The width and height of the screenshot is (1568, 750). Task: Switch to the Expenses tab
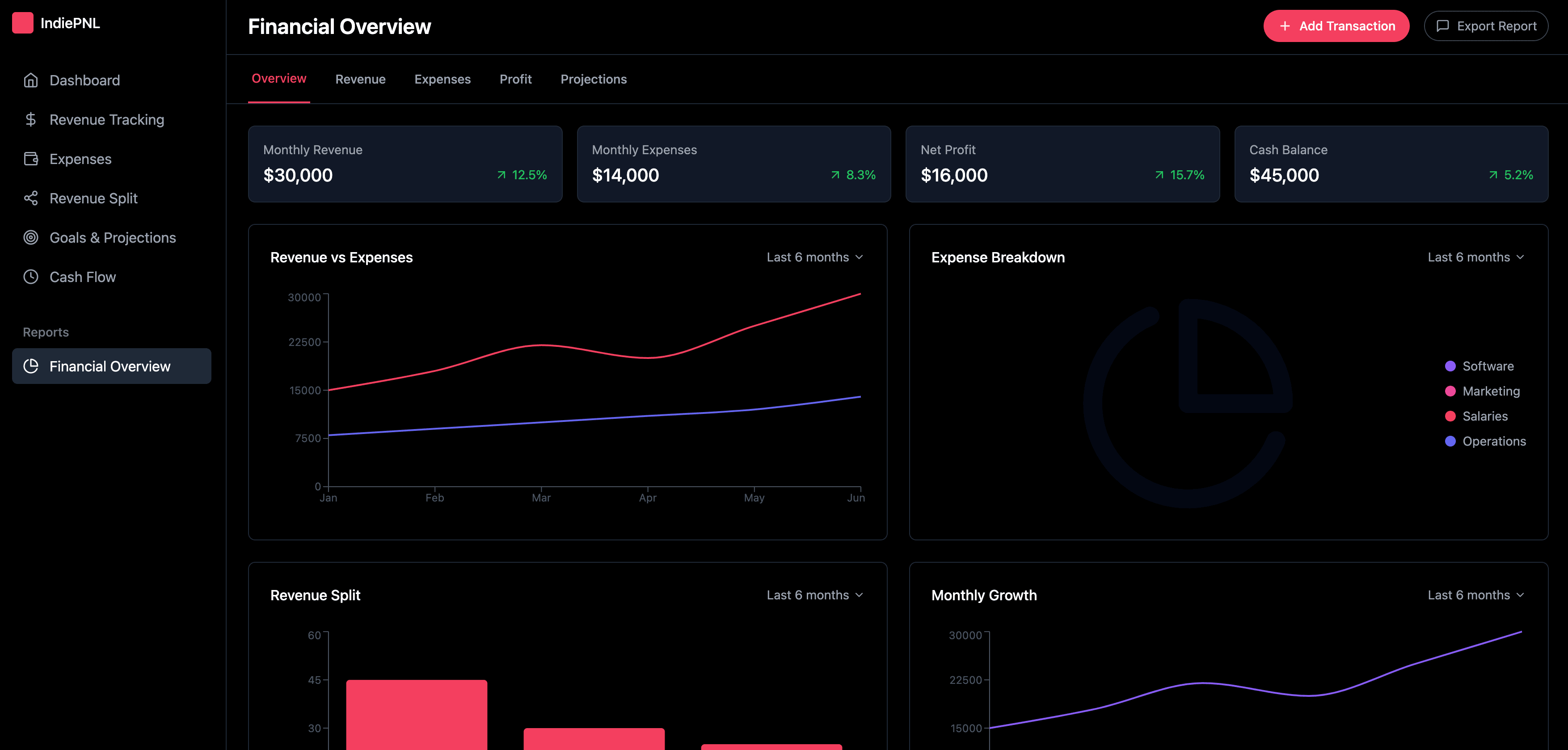point(443,79)
